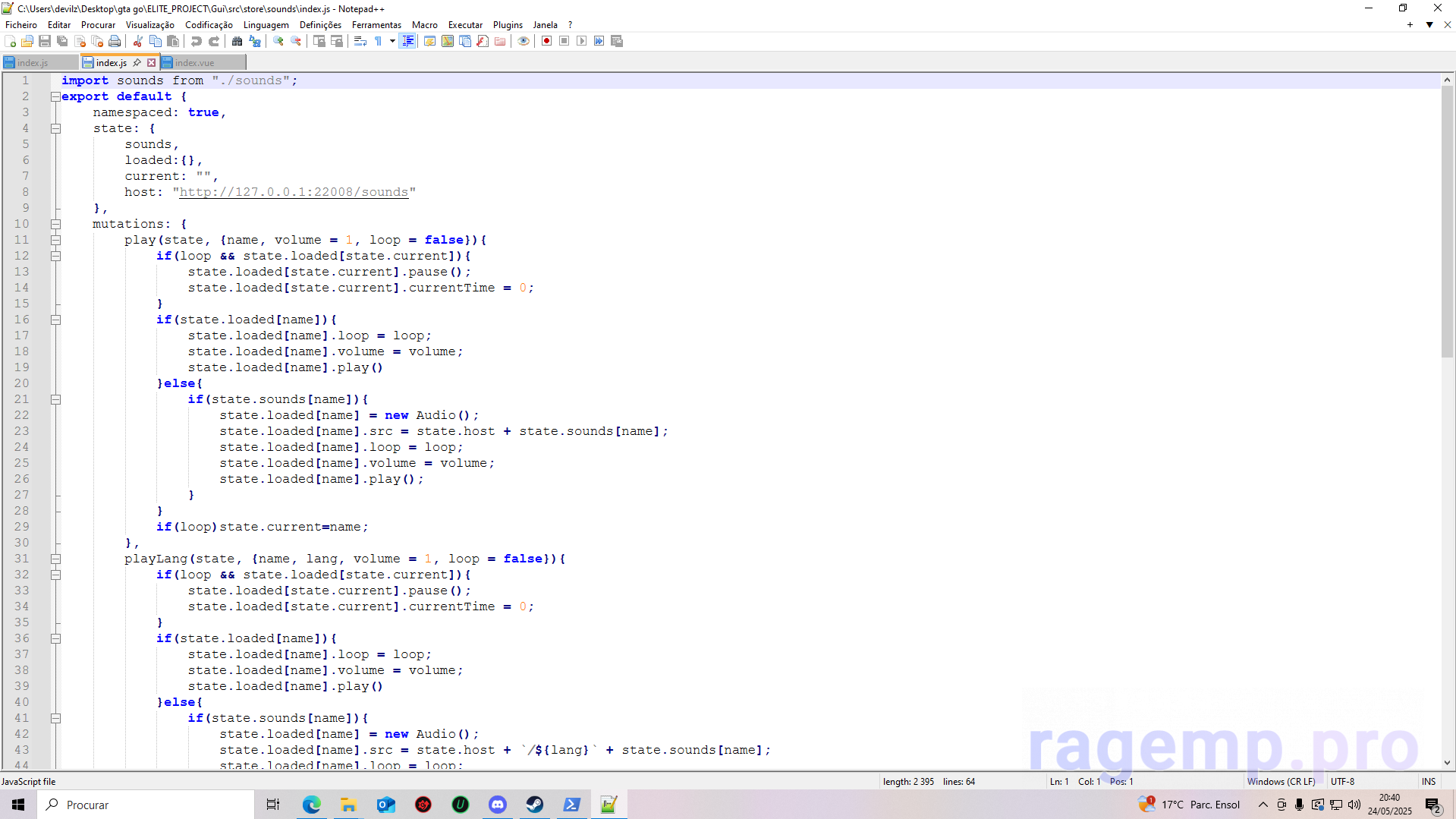The width and height of the screenshot is (1456, 819).
Task: Open the Linguagem menu
Action: tap(266, 25)
